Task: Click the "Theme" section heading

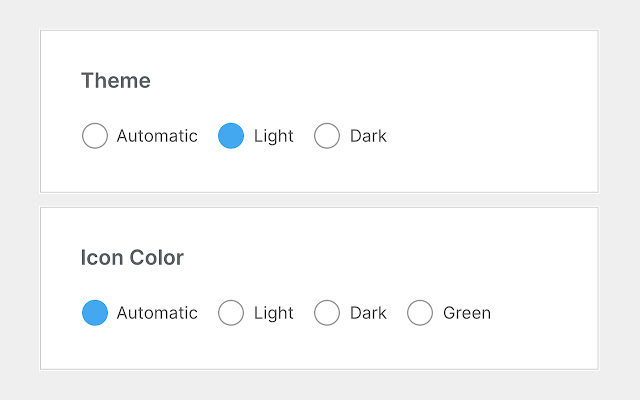Action: (x=116, y=81)
